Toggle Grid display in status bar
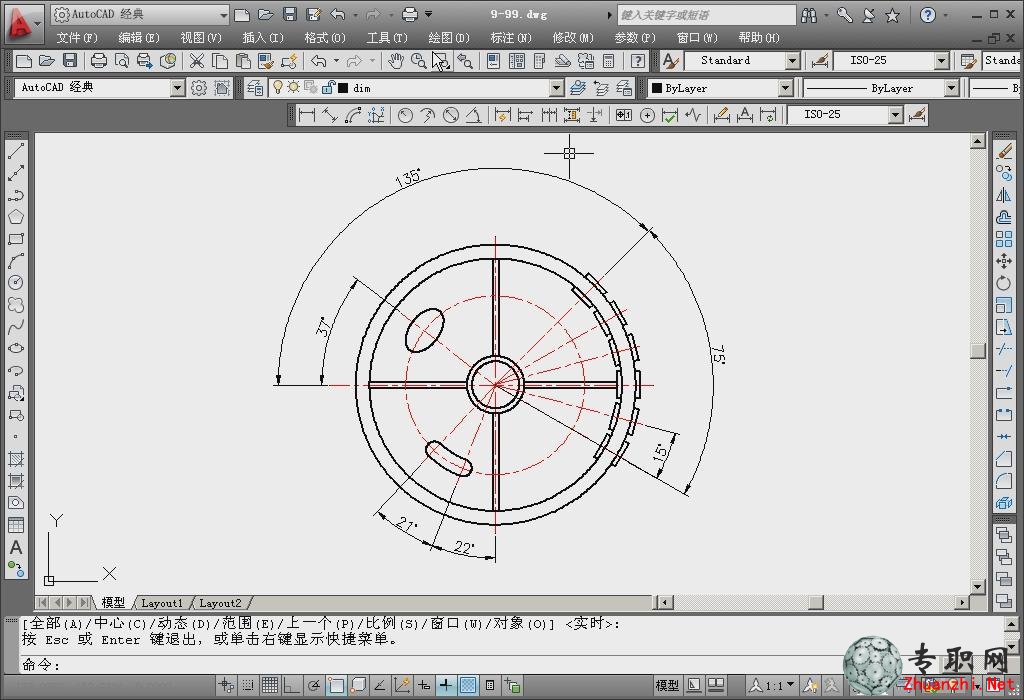Screen dimensions: 1024x700 [270, 685]
